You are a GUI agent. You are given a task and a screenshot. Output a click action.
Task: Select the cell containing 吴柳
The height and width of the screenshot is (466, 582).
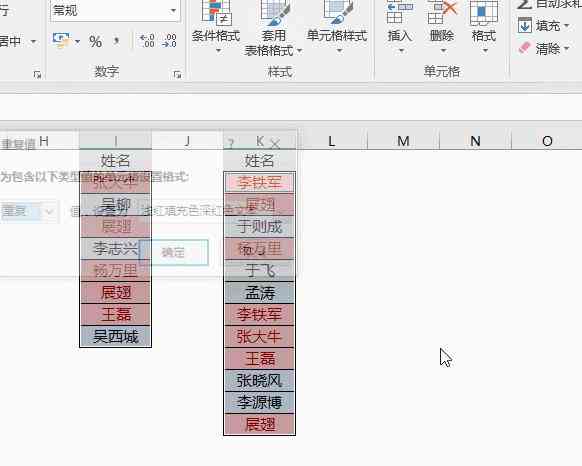coord(115,205)
